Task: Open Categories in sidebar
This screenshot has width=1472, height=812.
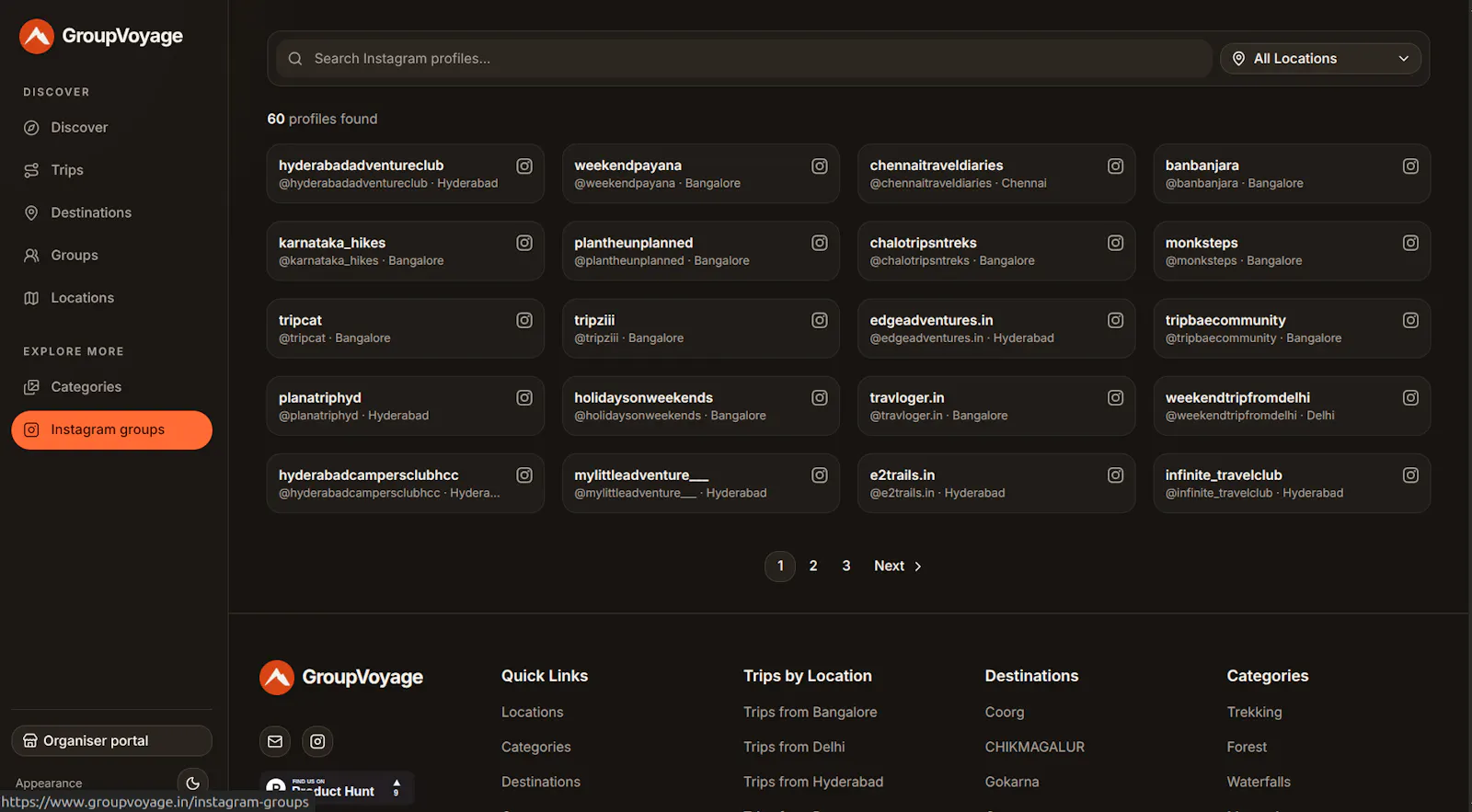Action: point(111,387)
